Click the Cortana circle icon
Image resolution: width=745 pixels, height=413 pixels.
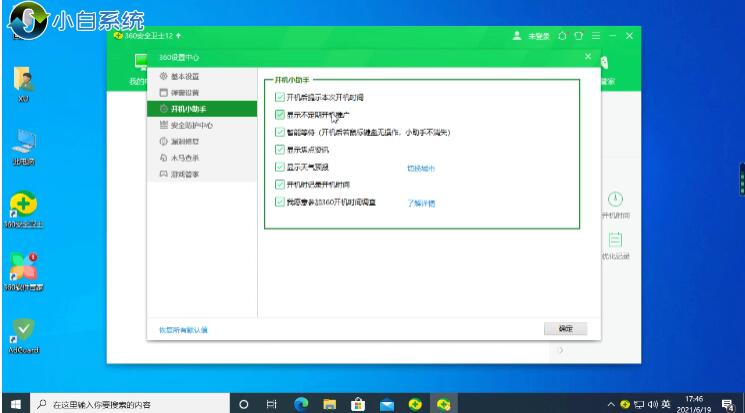click(x=243, y=404)
